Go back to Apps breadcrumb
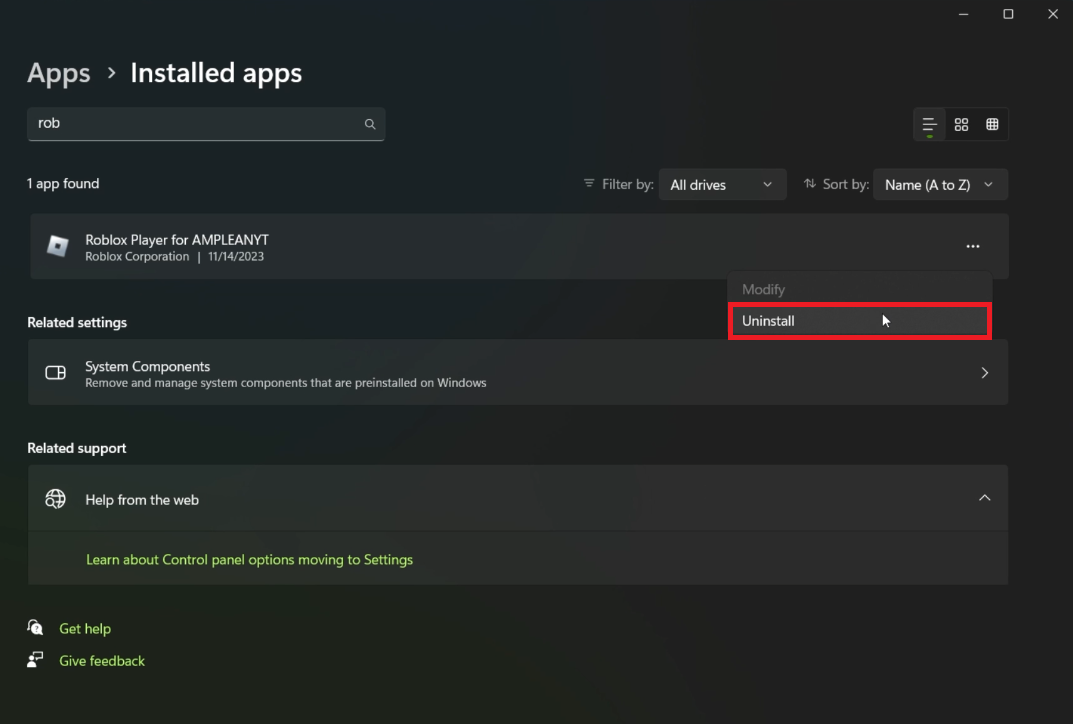This screenshot has width=1073, height=724. pos(59,73)
